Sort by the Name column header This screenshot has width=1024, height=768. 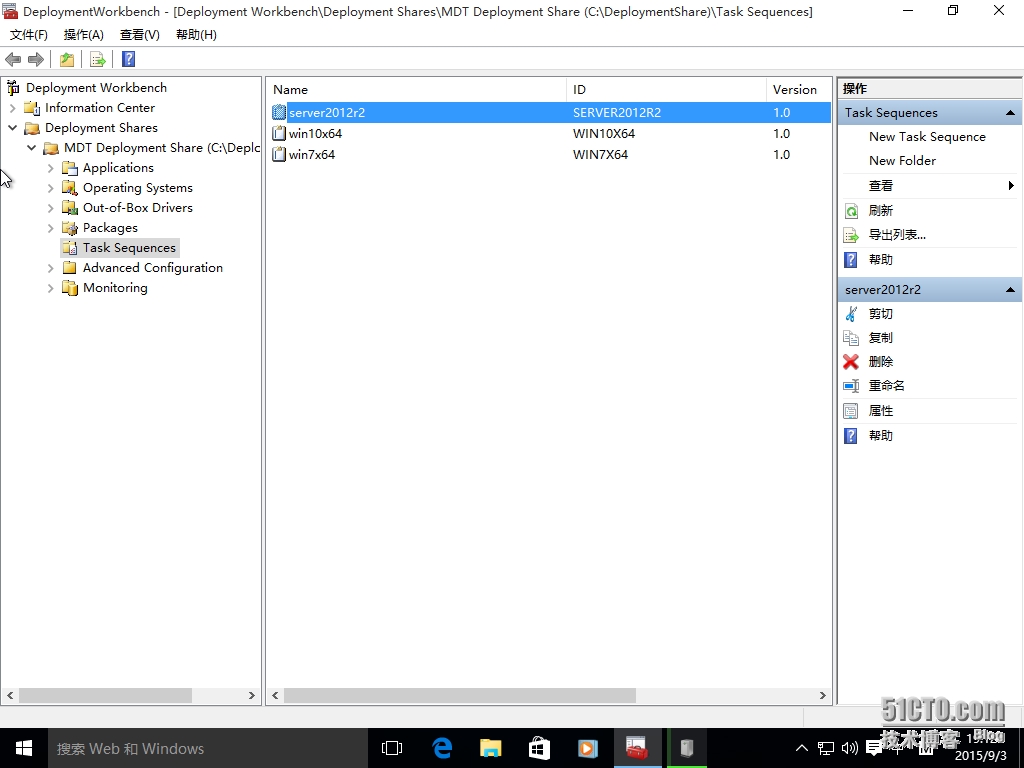tap(417, 89)
